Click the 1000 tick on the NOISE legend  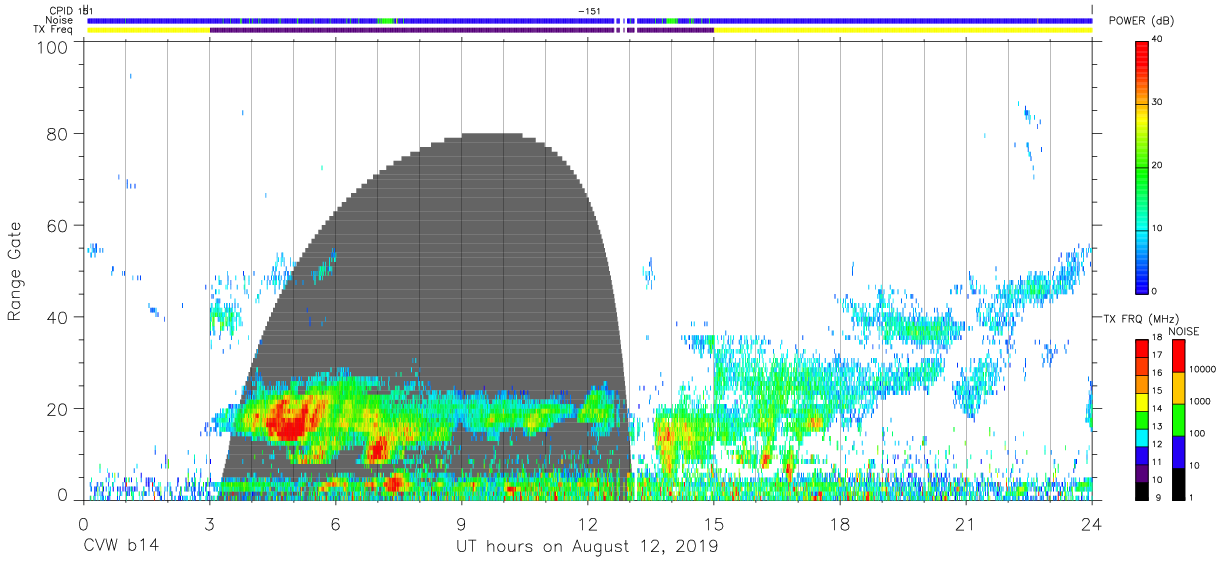click(1200, 402)
